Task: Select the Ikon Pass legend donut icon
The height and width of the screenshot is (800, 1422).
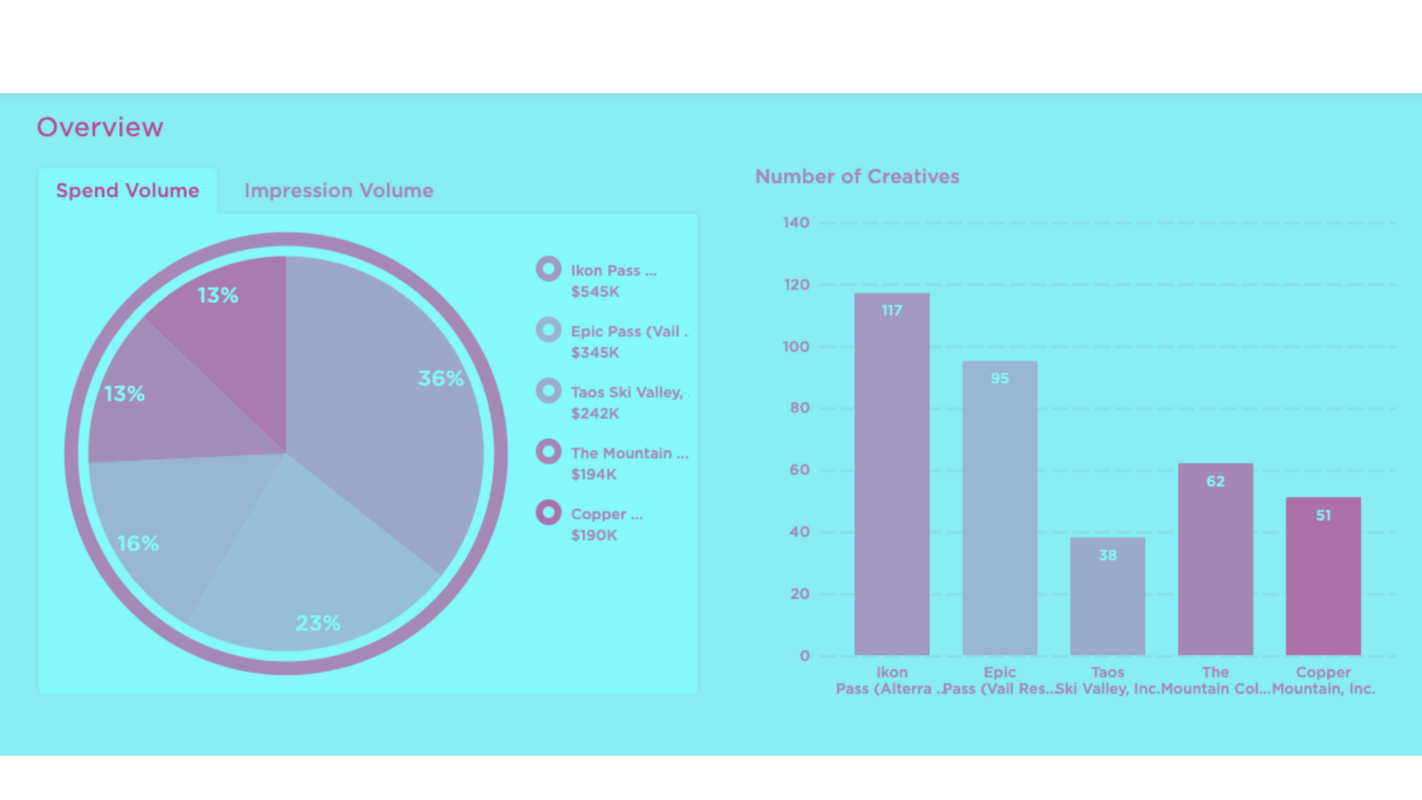Action: 548,268
